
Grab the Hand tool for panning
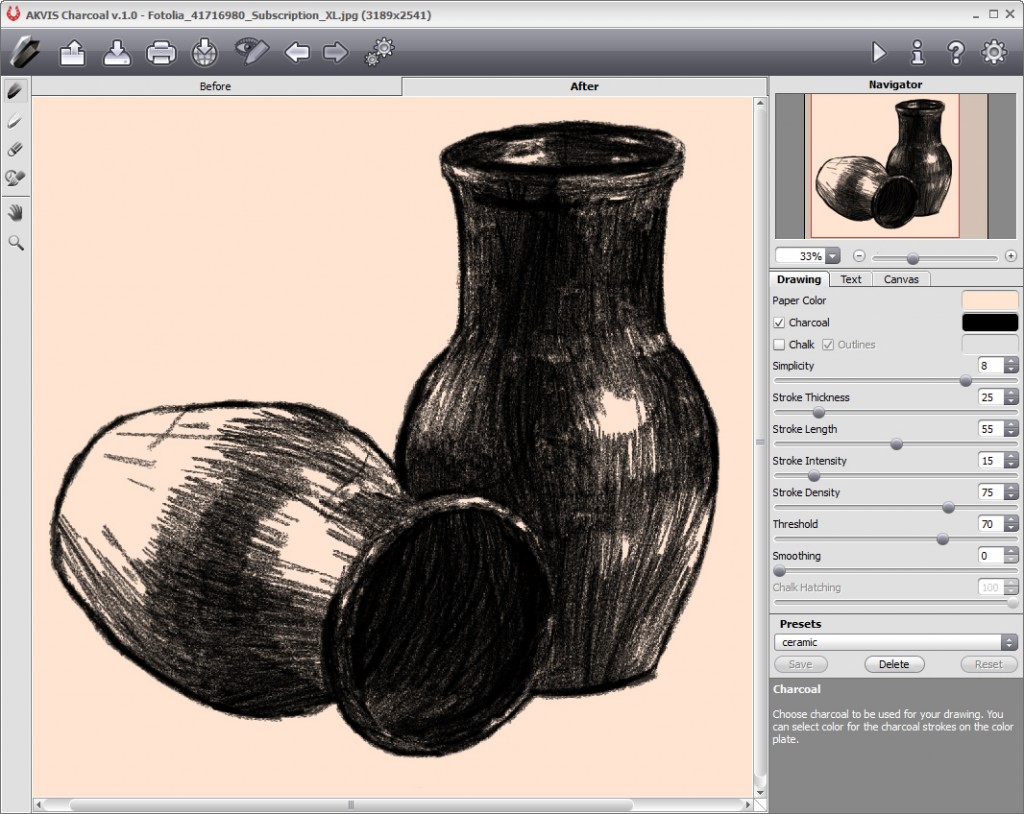click(14, 211)
